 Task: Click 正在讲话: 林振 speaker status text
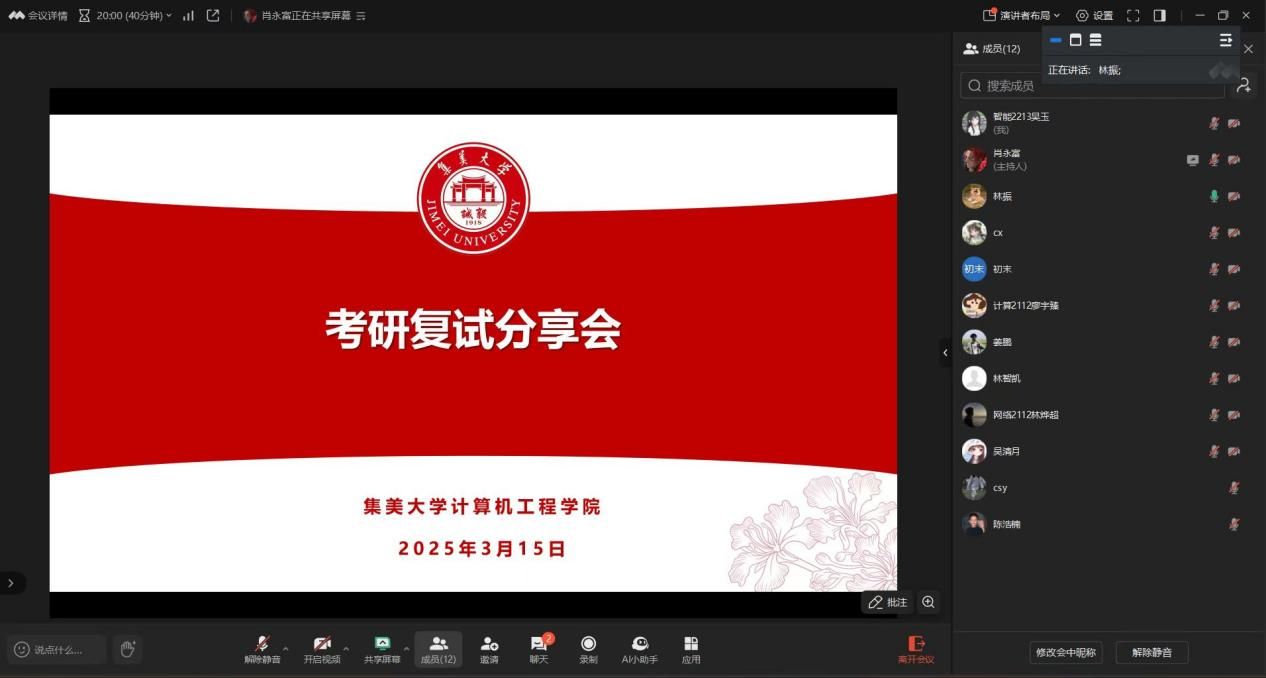[1084, 70]
